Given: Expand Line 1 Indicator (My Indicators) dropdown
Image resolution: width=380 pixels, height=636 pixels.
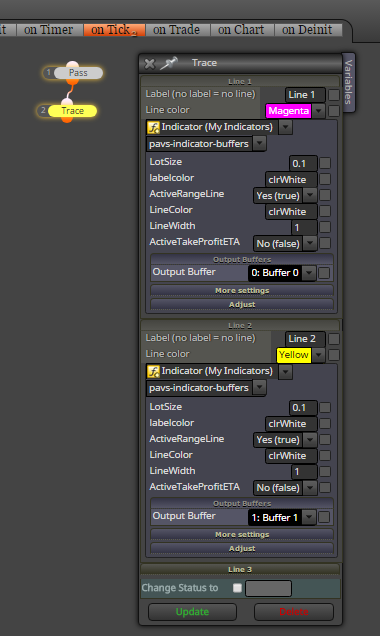Looking at the screenshot, I should tap(286, 127).
